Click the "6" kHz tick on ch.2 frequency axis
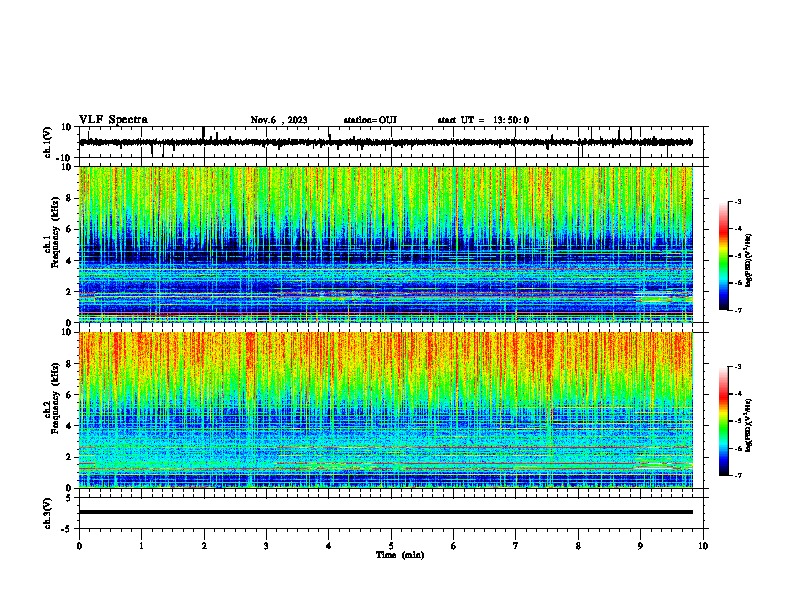 69,395
